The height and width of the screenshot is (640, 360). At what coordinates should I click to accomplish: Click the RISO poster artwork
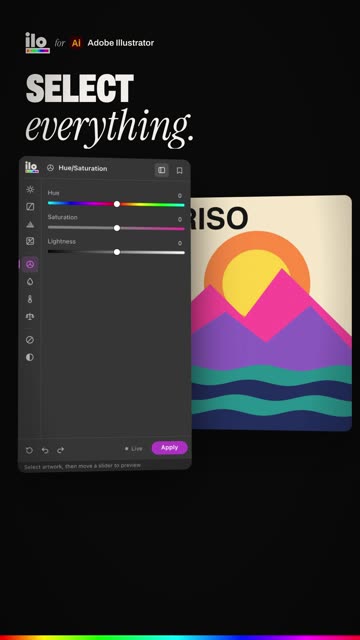coord(271,313)
